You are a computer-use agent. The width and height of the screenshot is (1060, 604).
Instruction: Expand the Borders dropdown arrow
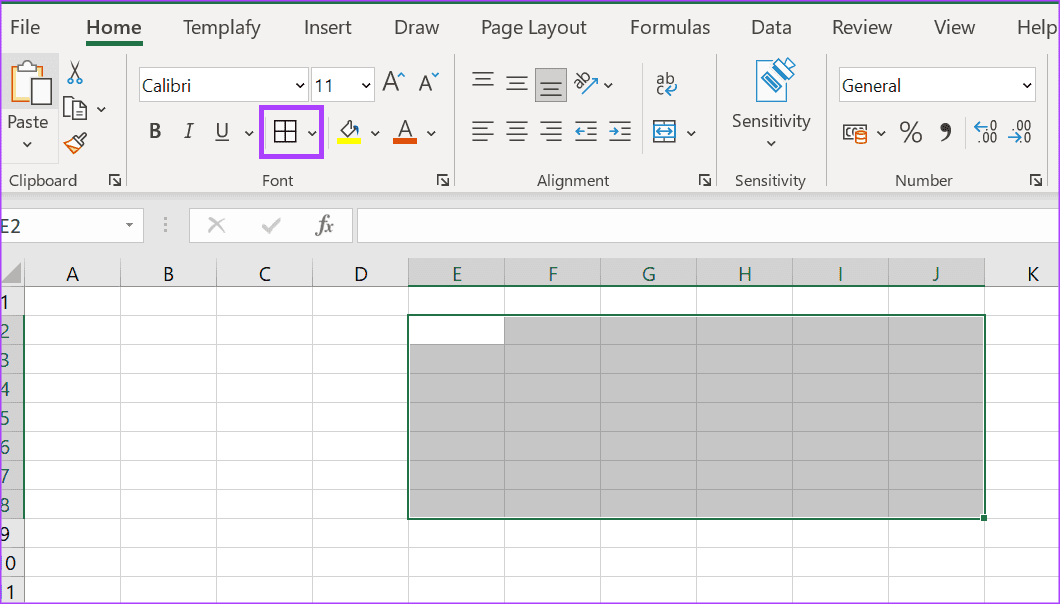pos(312,133)
